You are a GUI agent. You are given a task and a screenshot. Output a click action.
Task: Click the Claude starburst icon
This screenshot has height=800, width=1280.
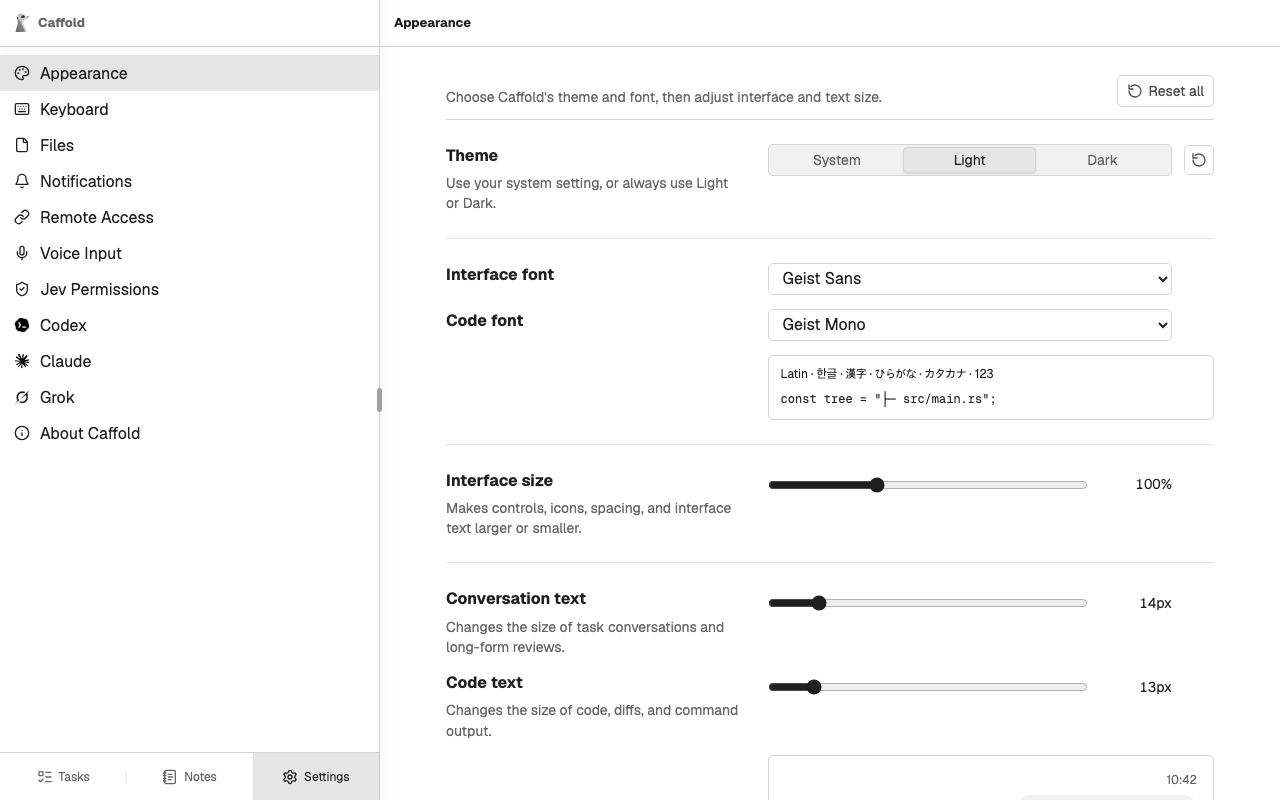click(x=22, y=361)
